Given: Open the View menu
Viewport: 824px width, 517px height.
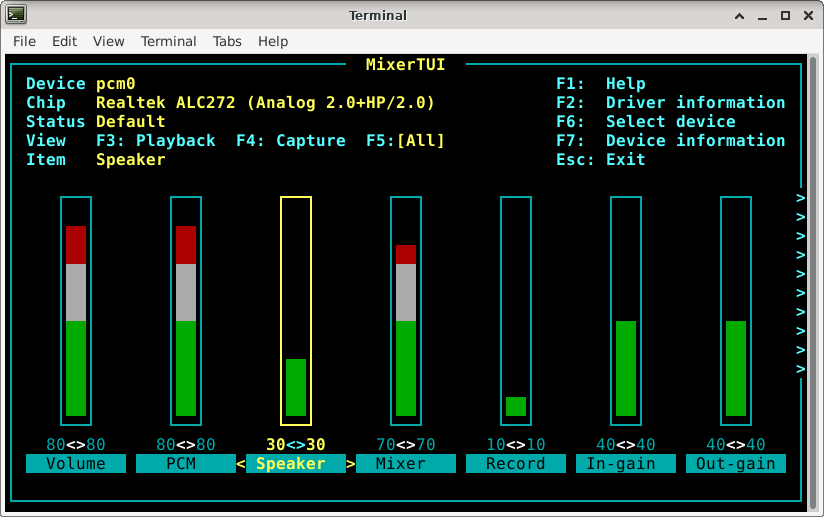Looking at the screenshot, I should [x=108, y=41].
